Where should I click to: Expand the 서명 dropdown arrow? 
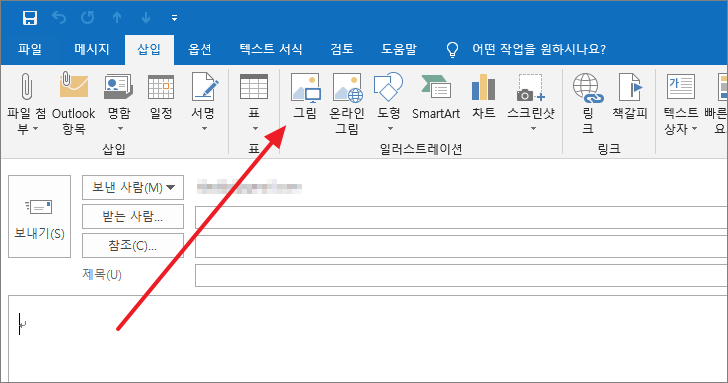(x=204, y=129)
